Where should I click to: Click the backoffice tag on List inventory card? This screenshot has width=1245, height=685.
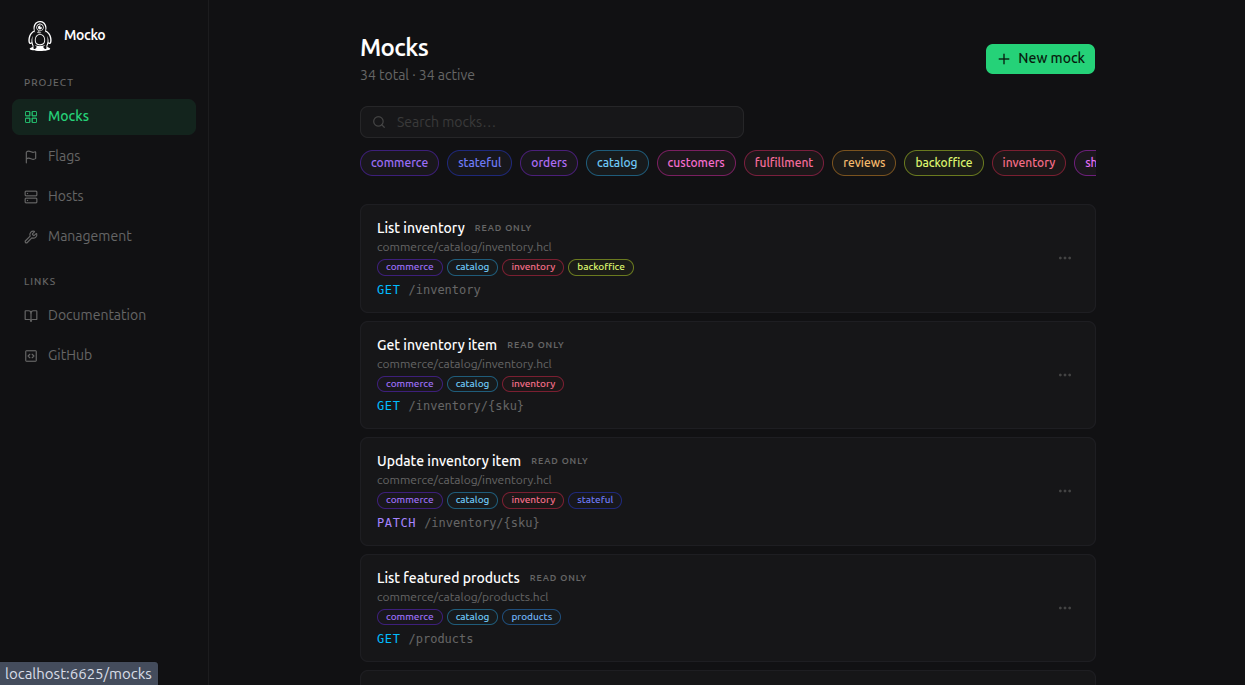(601, 267)
